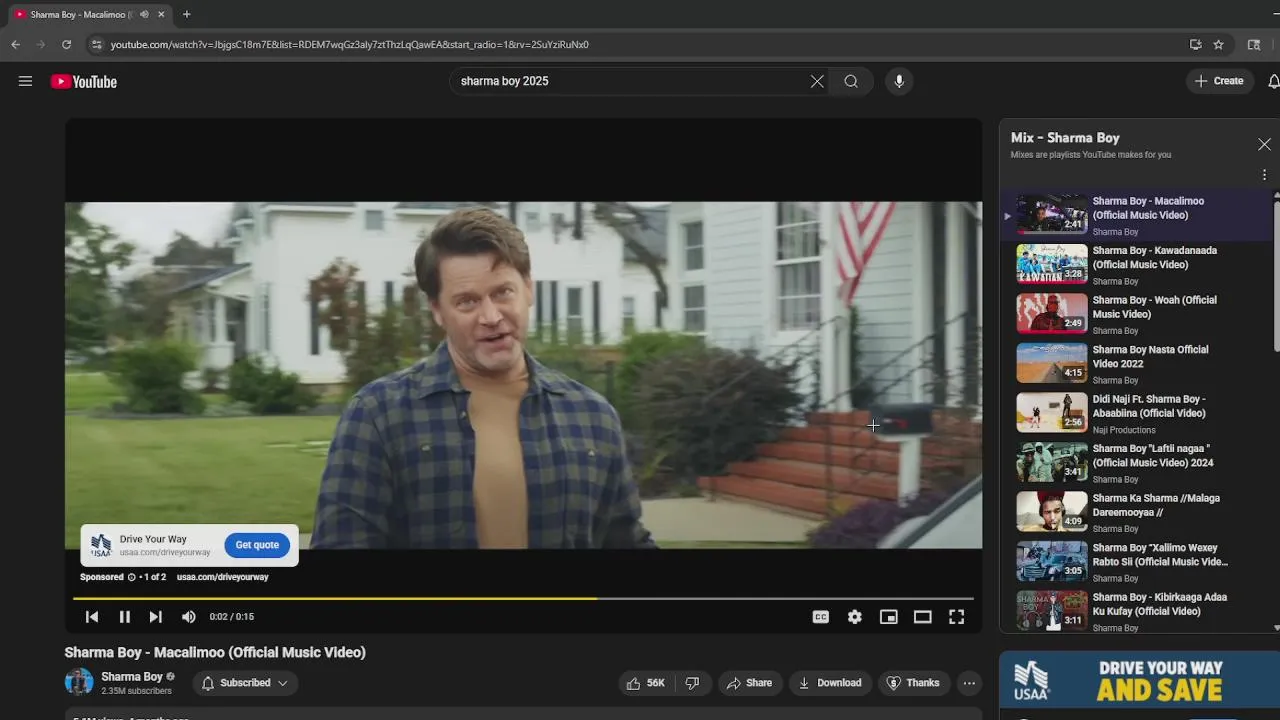
Task: Select Macalimoo entry in Mix list
Action: [1137, 215]
